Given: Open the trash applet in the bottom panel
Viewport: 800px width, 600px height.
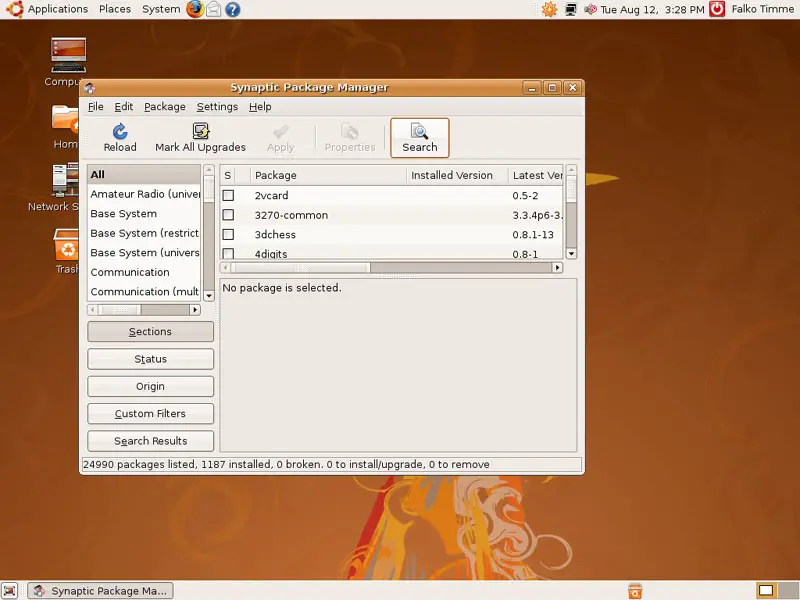Looking at the screenshot, I should click(635, 591).
